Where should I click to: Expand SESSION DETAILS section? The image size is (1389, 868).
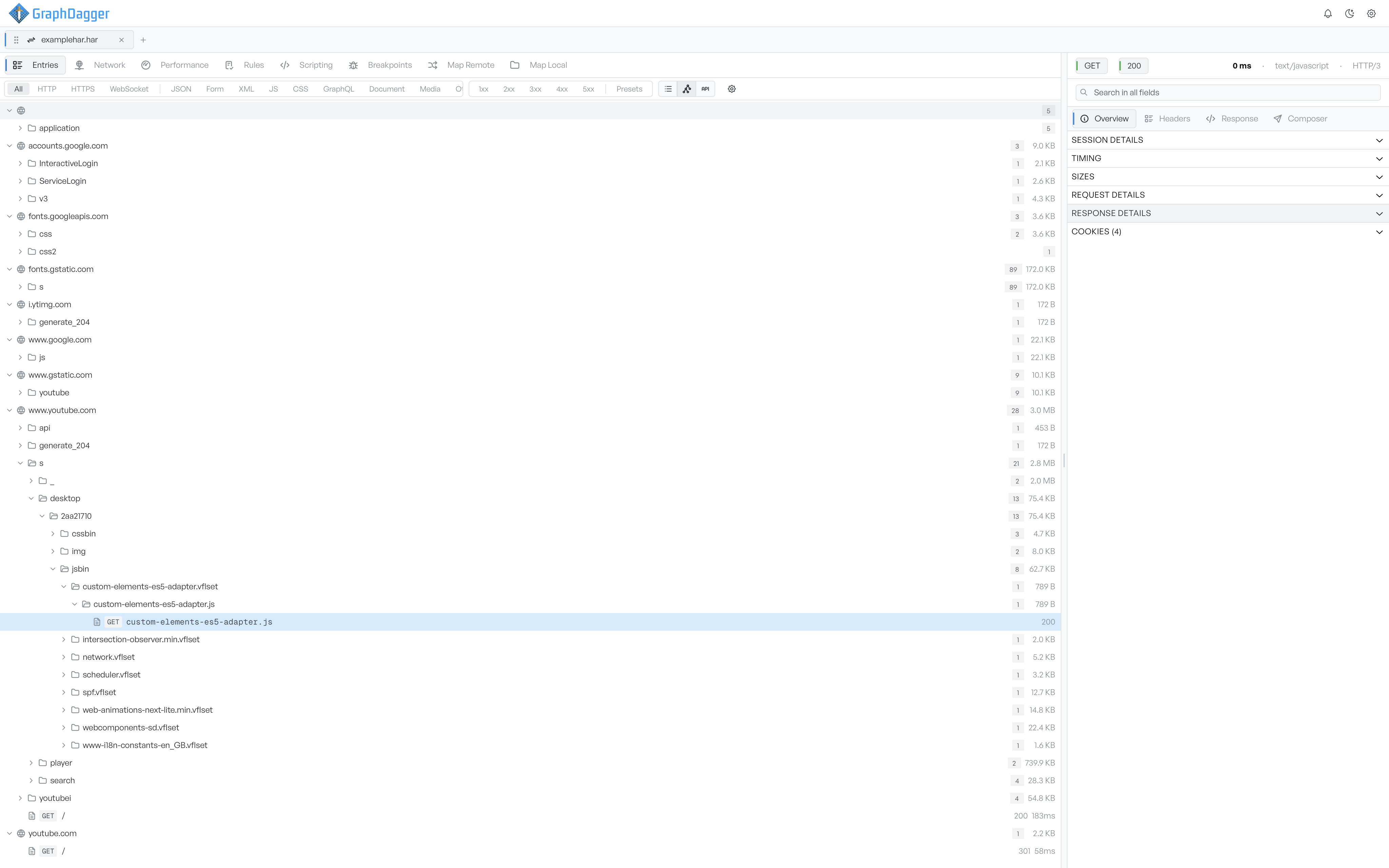click(x=1228, y=140)
